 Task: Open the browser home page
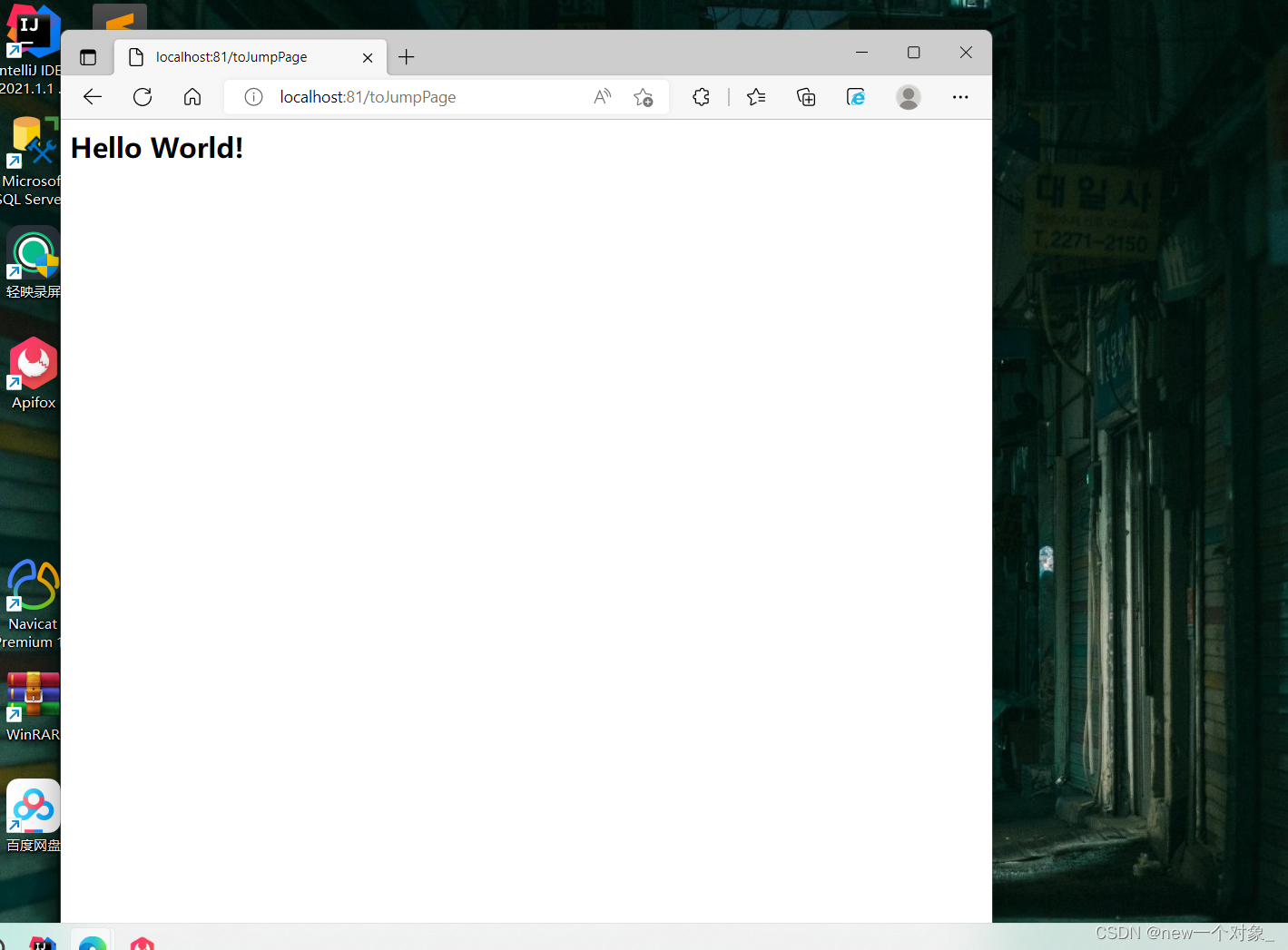192,97
